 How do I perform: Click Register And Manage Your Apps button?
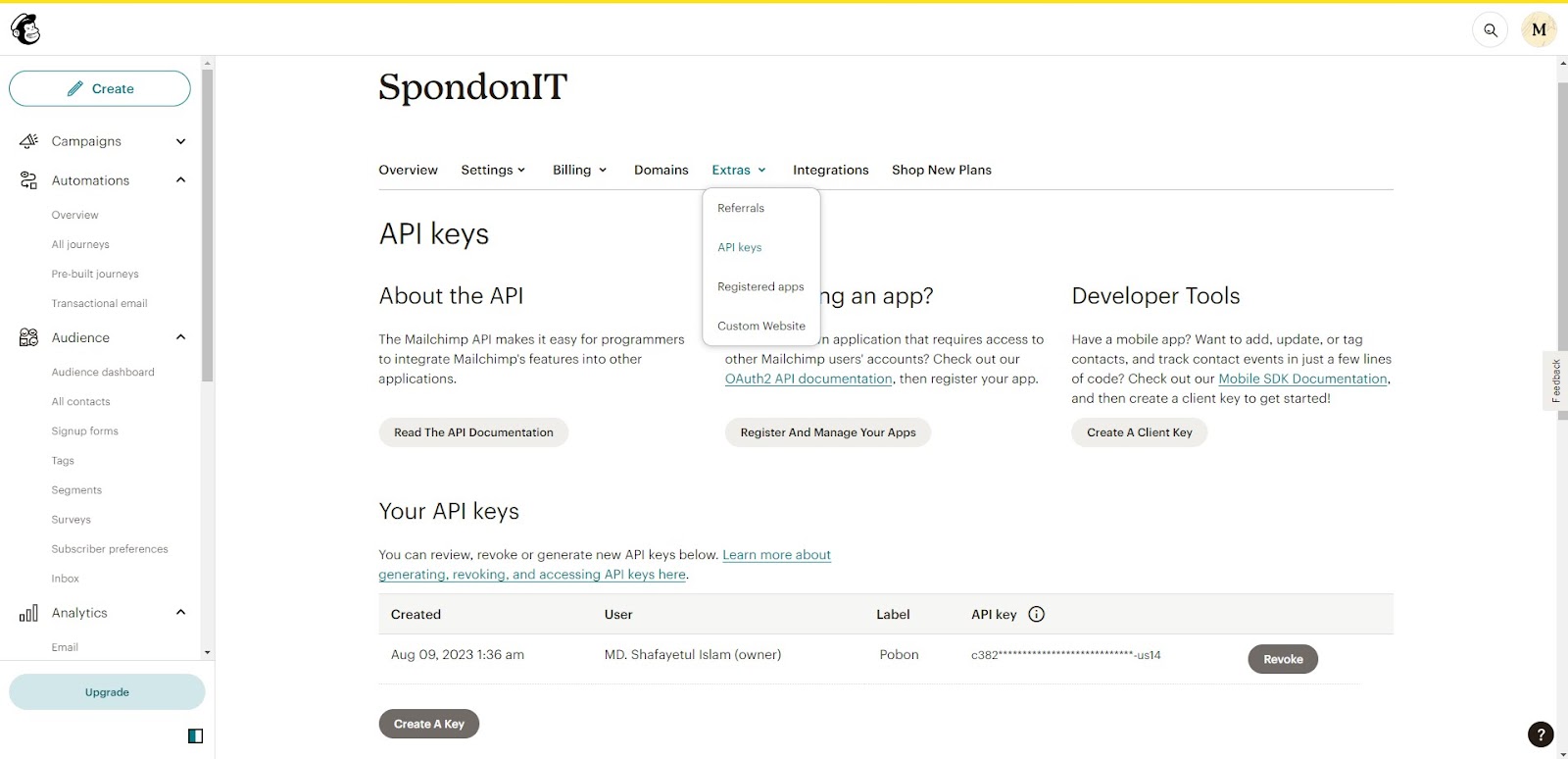click(x=828, y=432)
